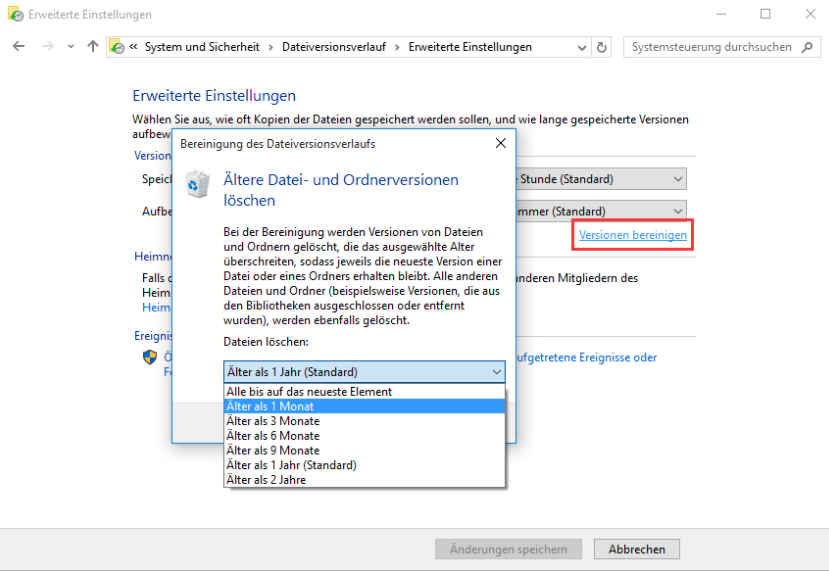Screen dimensions: 829x571
Task: Click the Abbrechen button
Action: point(636,549)
